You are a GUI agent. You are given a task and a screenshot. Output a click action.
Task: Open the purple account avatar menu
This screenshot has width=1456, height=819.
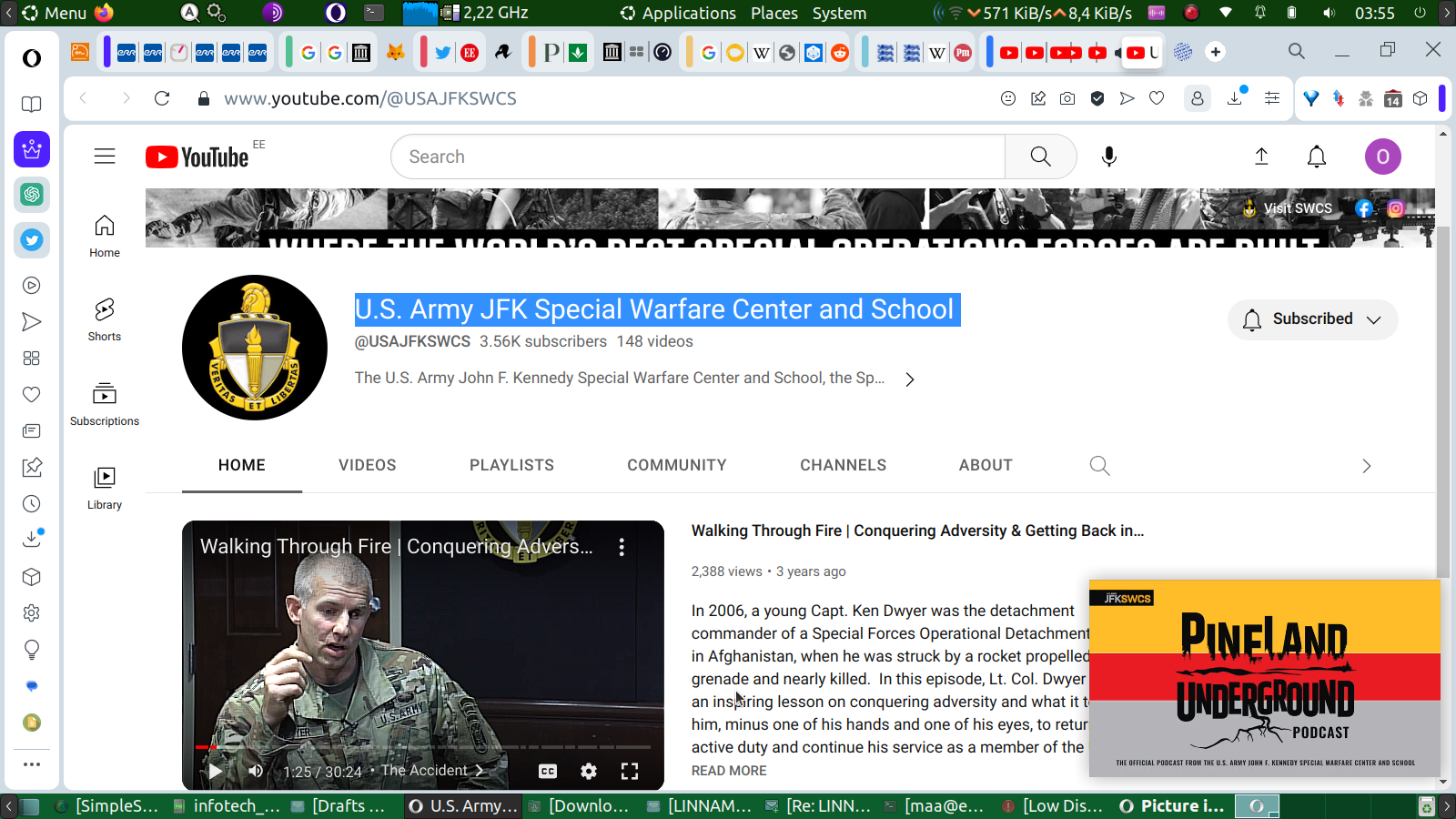1382,157
